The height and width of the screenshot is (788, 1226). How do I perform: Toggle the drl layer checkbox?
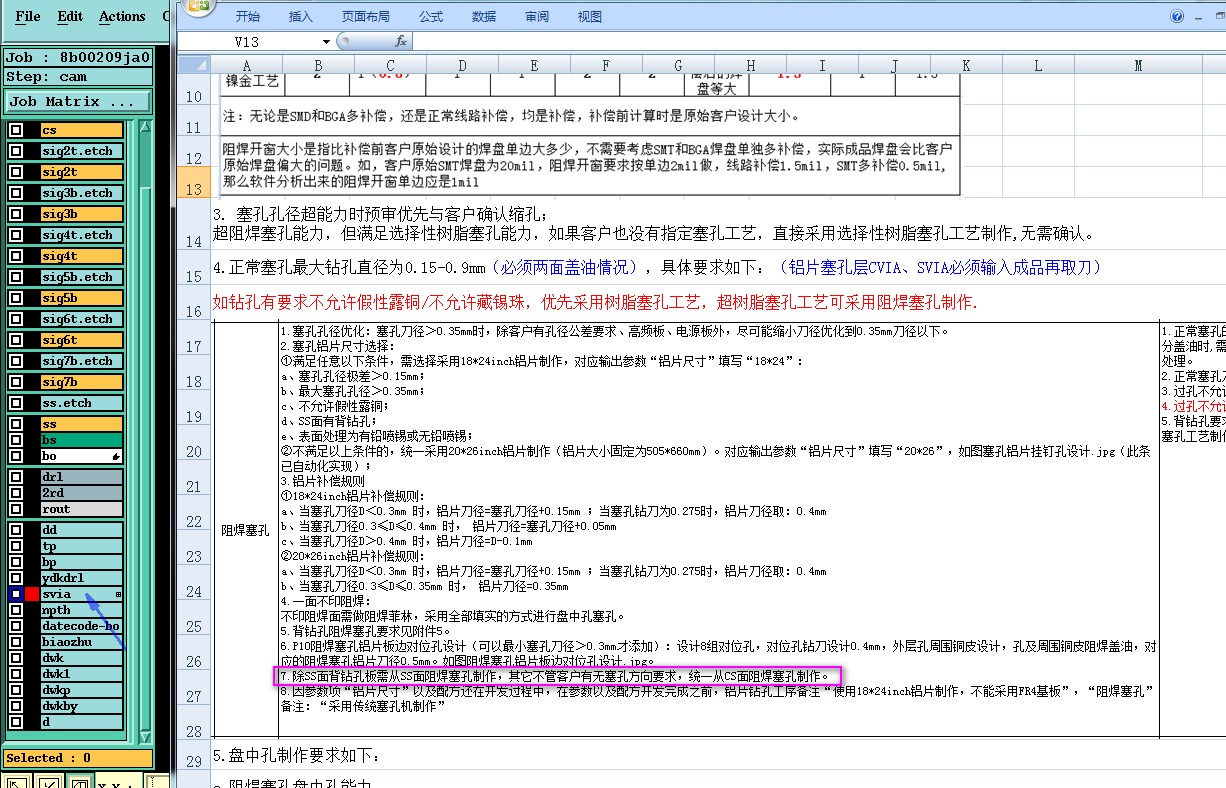pos(16,477)
